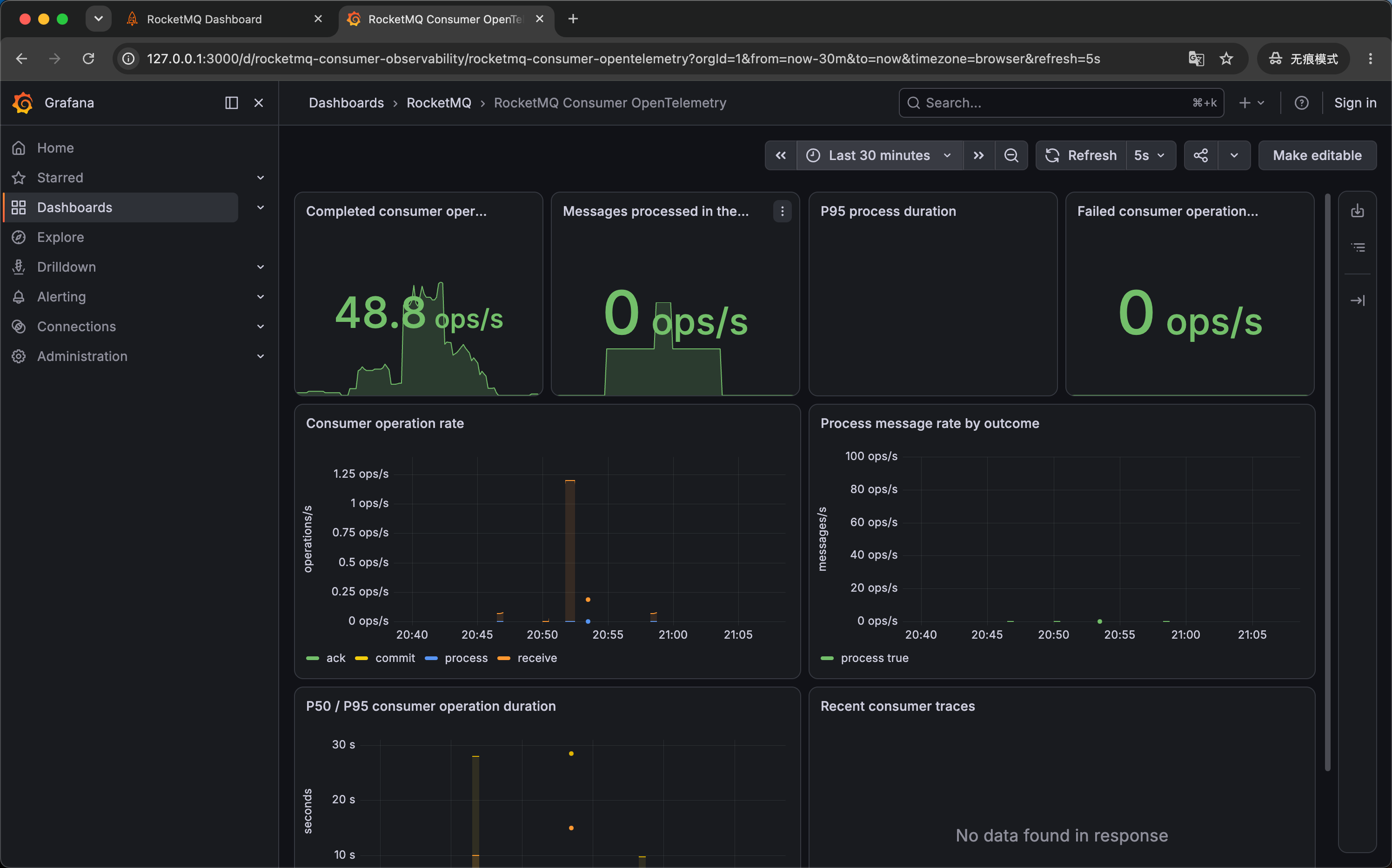
Task: Open the Messages processed panel menu dots
Action: (782, 211)
